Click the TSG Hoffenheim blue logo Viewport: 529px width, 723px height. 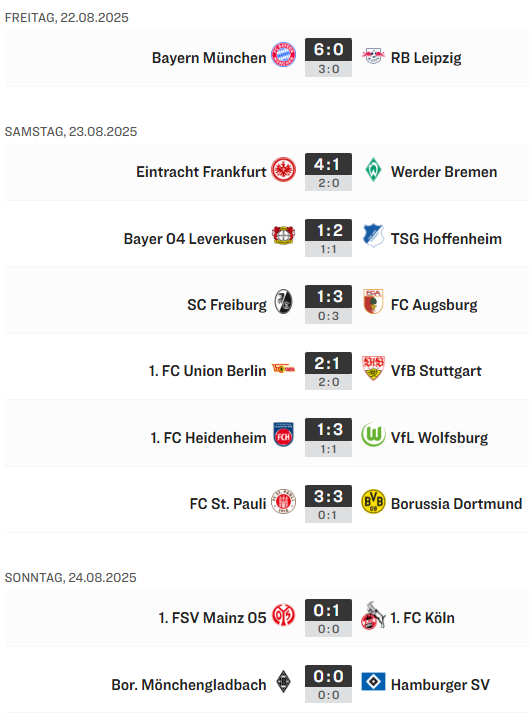click(373, 236)
